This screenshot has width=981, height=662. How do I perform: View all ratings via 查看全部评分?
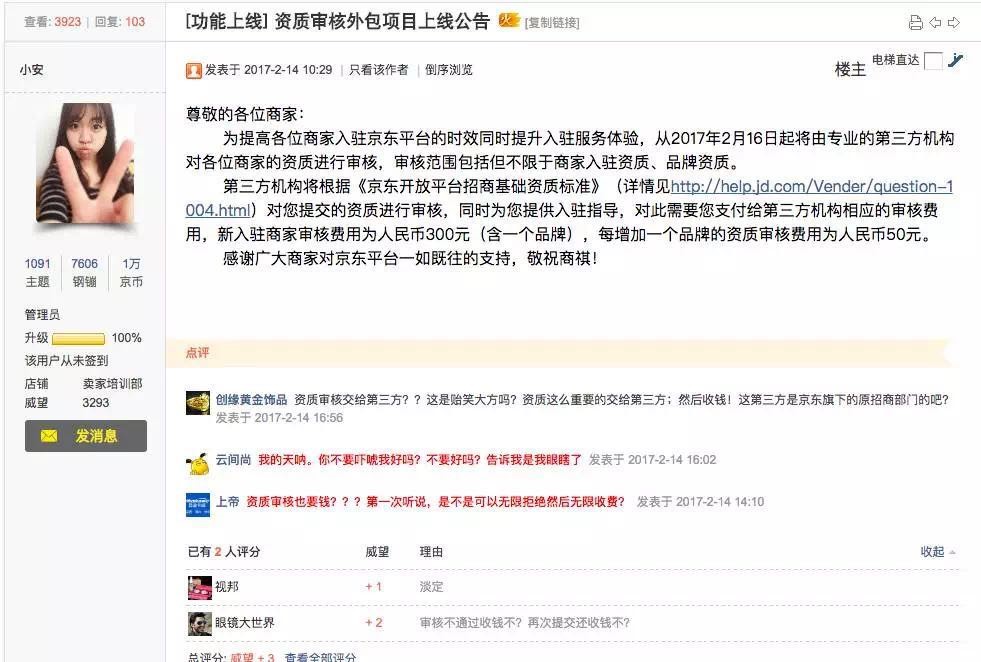click(320, 657)
